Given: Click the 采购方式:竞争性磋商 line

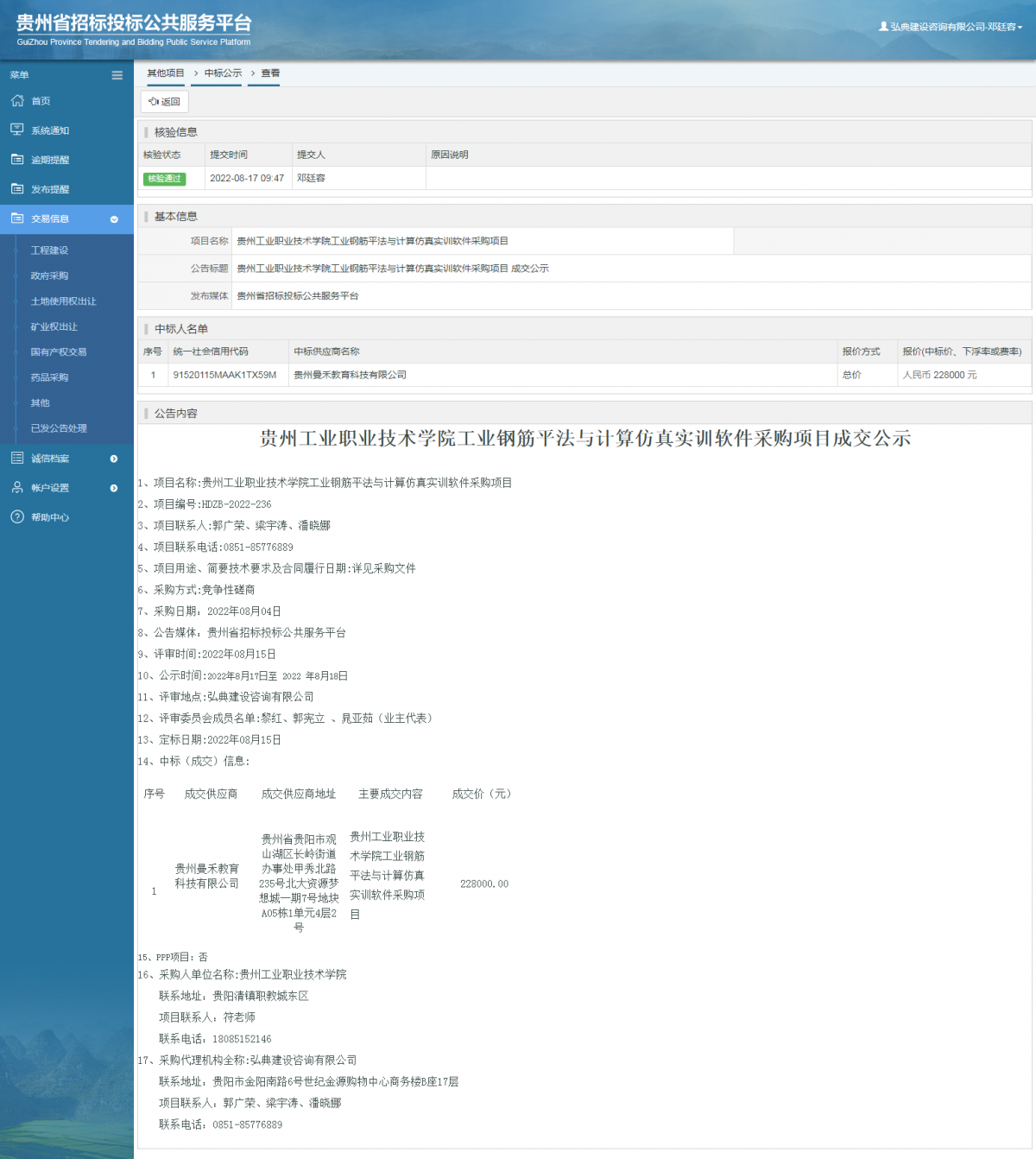Looking at the screenshot, I should (197, 590).
